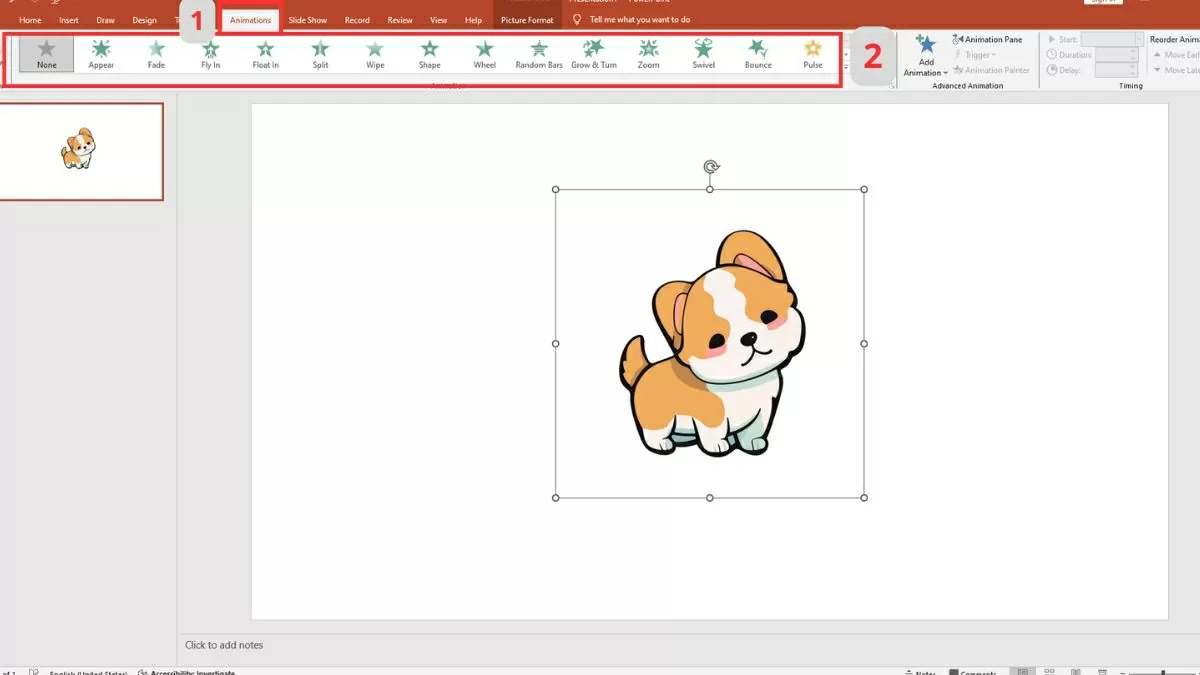Adjust the zoom slider in status bar
The height and width of the screenshot is (675, 1200).
1162,671
